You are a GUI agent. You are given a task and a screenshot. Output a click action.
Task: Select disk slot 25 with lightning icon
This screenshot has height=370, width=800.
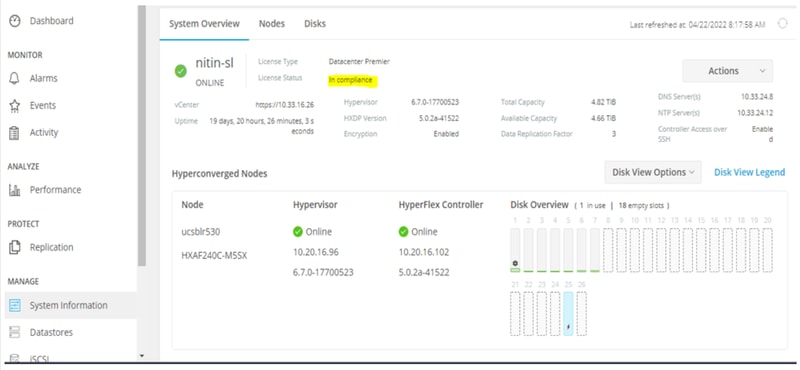pyautogui.click(x=568, y=314)
